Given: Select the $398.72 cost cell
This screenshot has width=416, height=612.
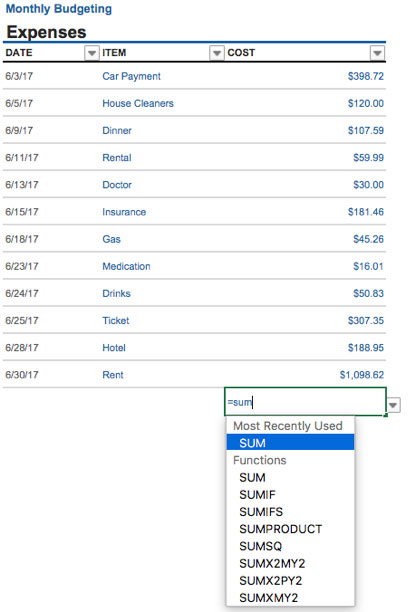Looking at the screenshot, I should [x=366, y=76].
